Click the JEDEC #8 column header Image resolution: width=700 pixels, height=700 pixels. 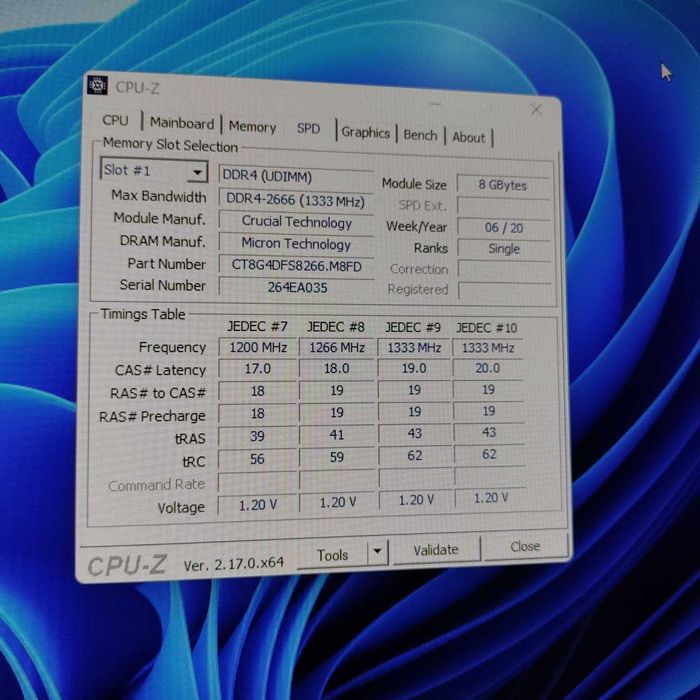336,327
